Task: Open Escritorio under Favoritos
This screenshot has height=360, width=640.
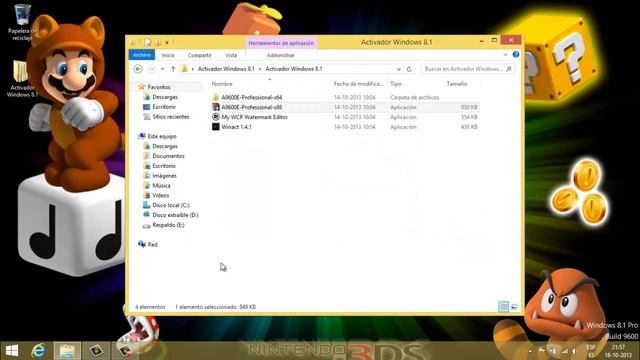Action: [x=164, y=107]
